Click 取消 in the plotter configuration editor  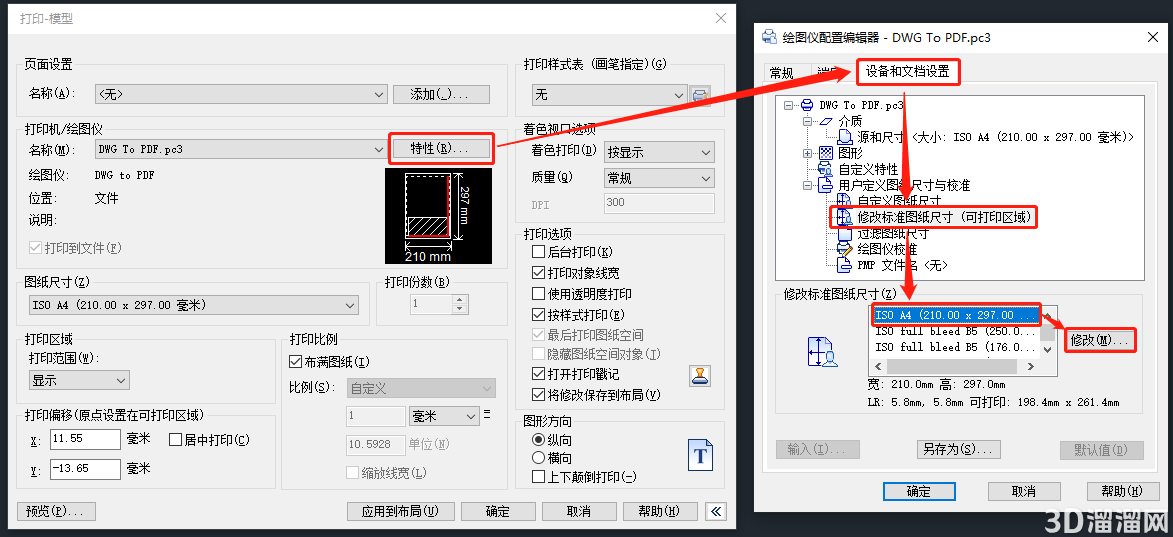(x=1023, y=491)
